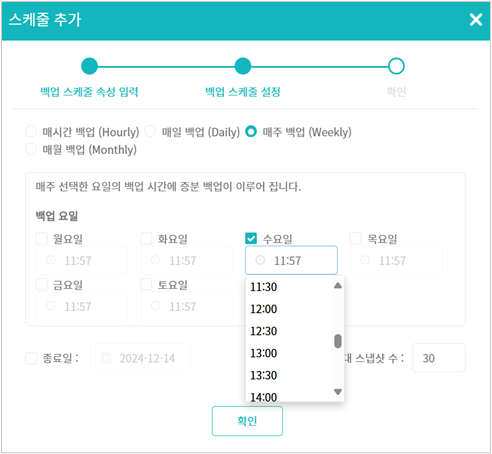Check the 월요일 checkbox

pos(42,238)
